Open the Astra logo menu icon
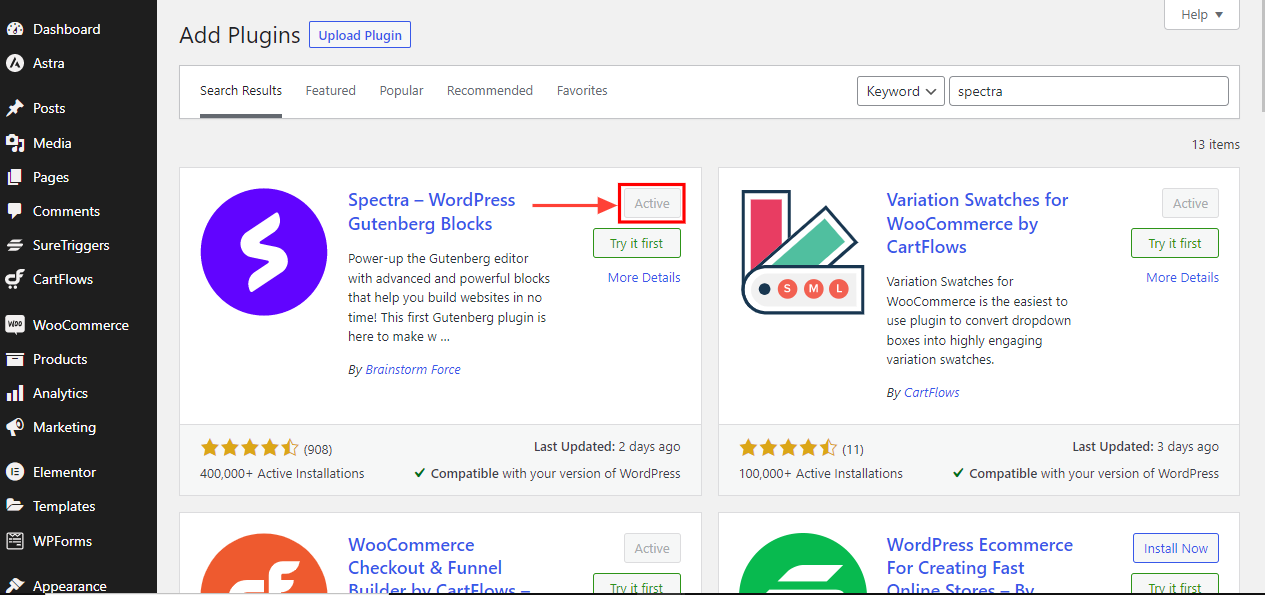This screenshot has width=1265, height=595. (15, 63)
